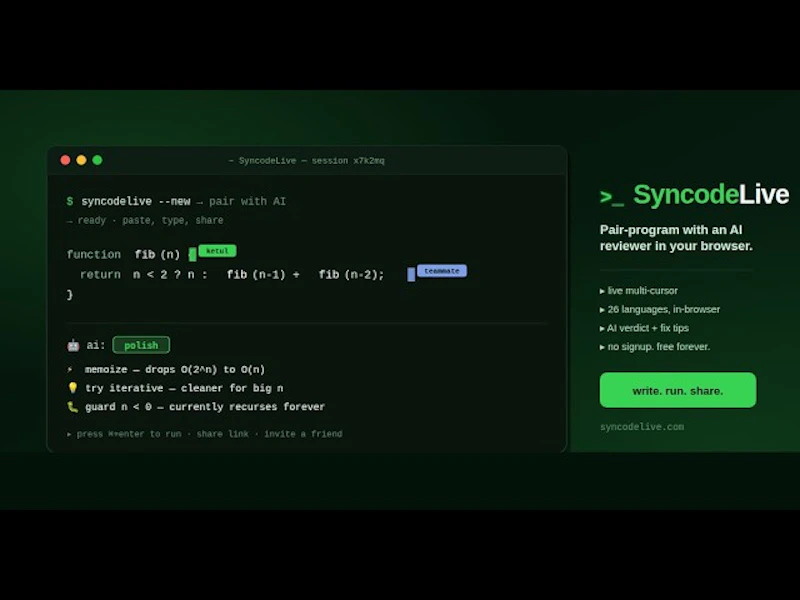Click the blue 'teammate' cursor label
This screenshot has height=600, width=800.
tap(442, 270)
